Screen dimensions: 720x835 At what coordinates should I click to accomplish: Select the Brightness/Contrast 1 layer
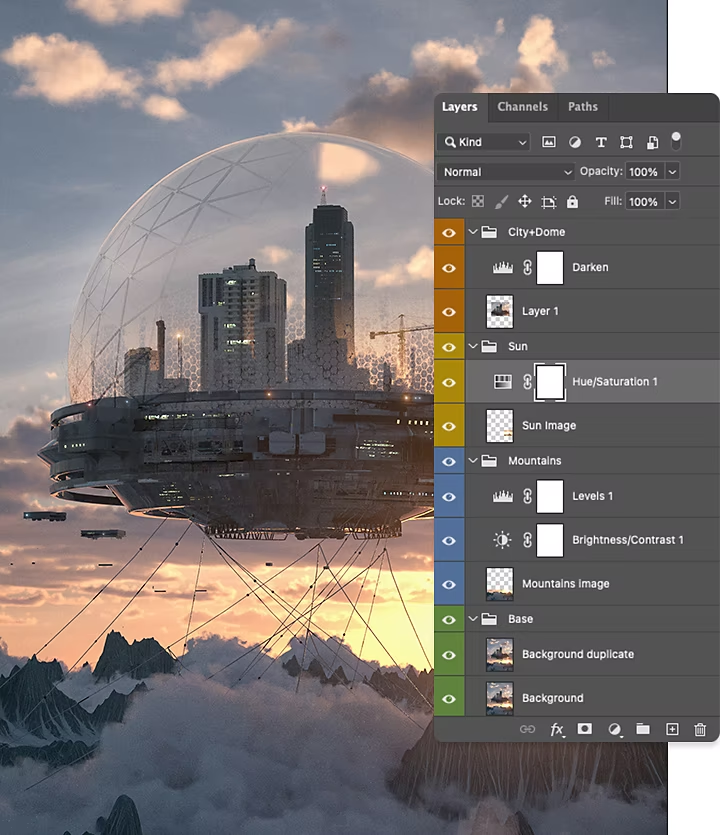click(627, 540)
